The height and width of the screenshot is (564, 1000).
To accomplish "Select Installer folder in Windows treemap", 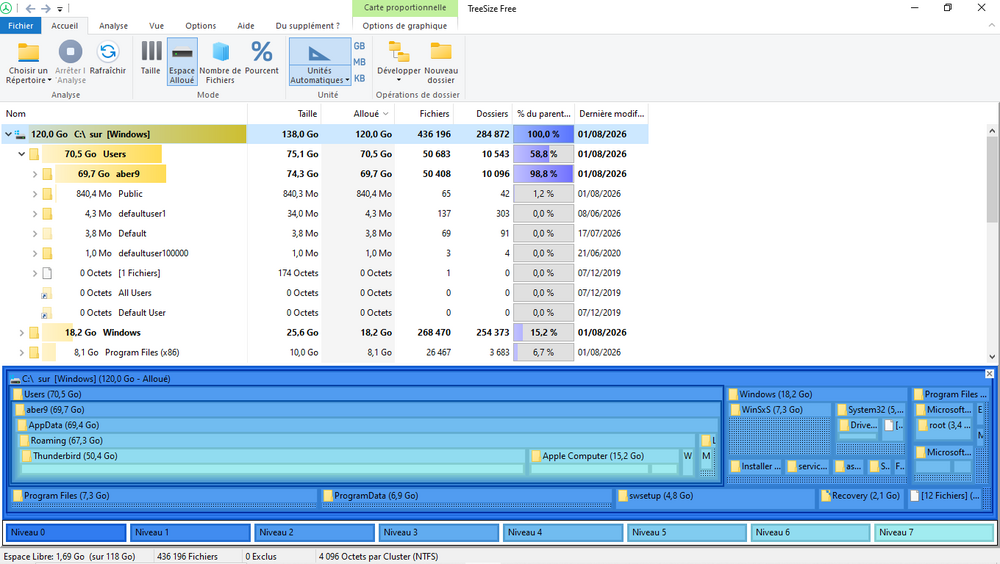I will tap(756, 466).
